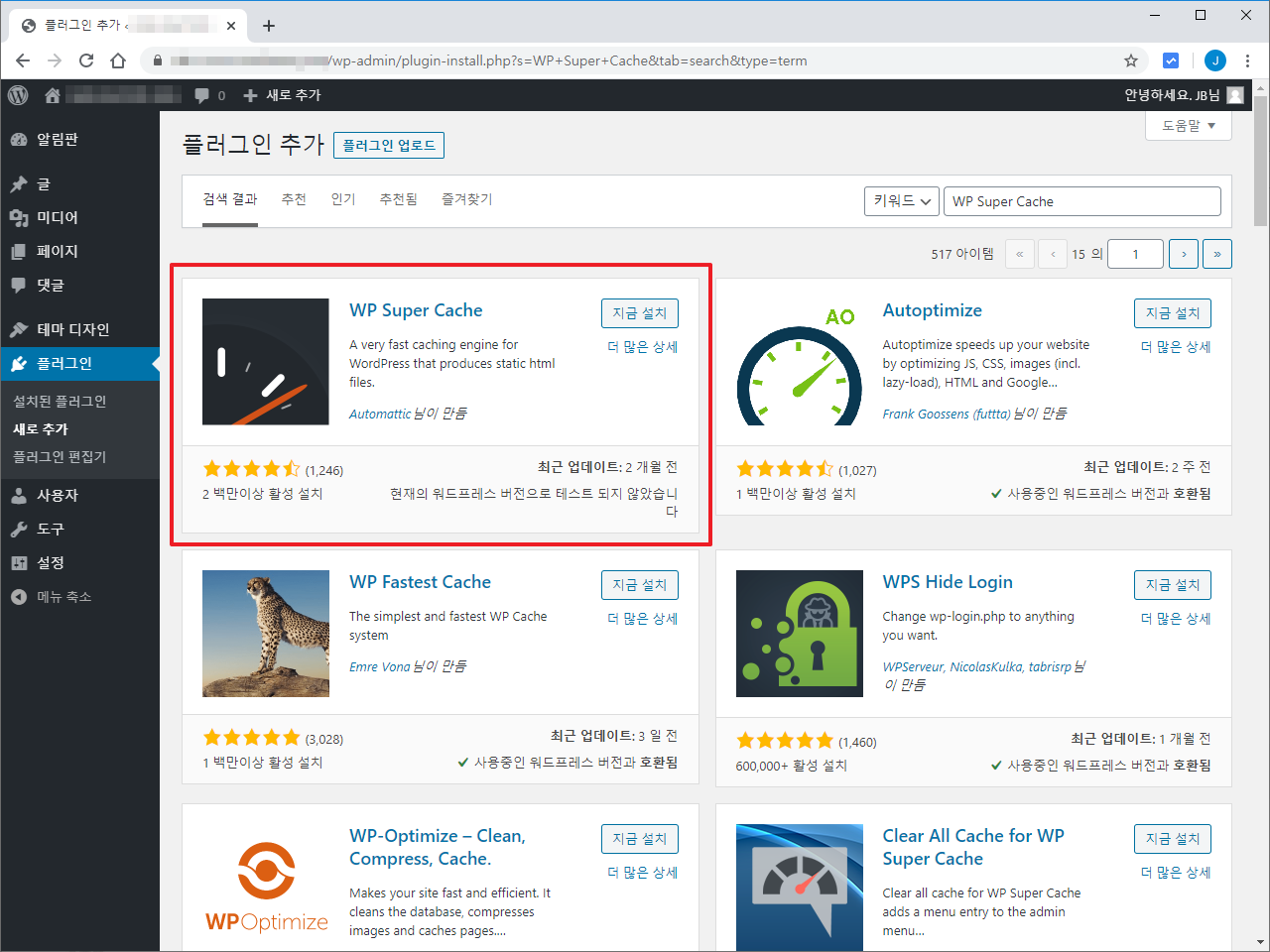Install Autoptimize with 지금 설치
1270x952 pixels.
pyautogui.click(x=1173, y=313)
